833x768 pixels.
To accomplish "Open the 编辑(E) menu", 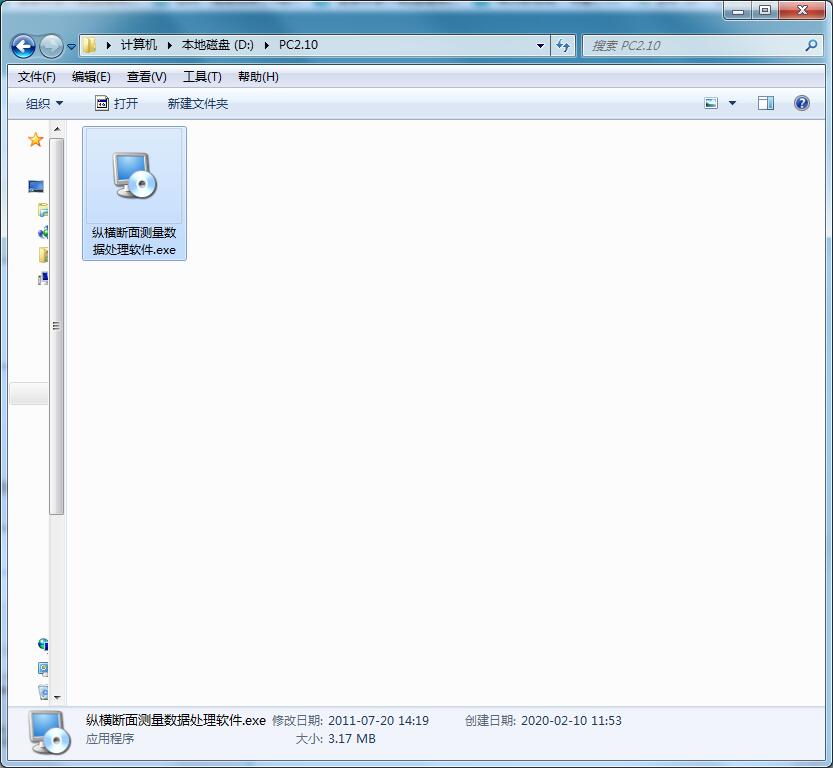I will (x=91, y=77).
